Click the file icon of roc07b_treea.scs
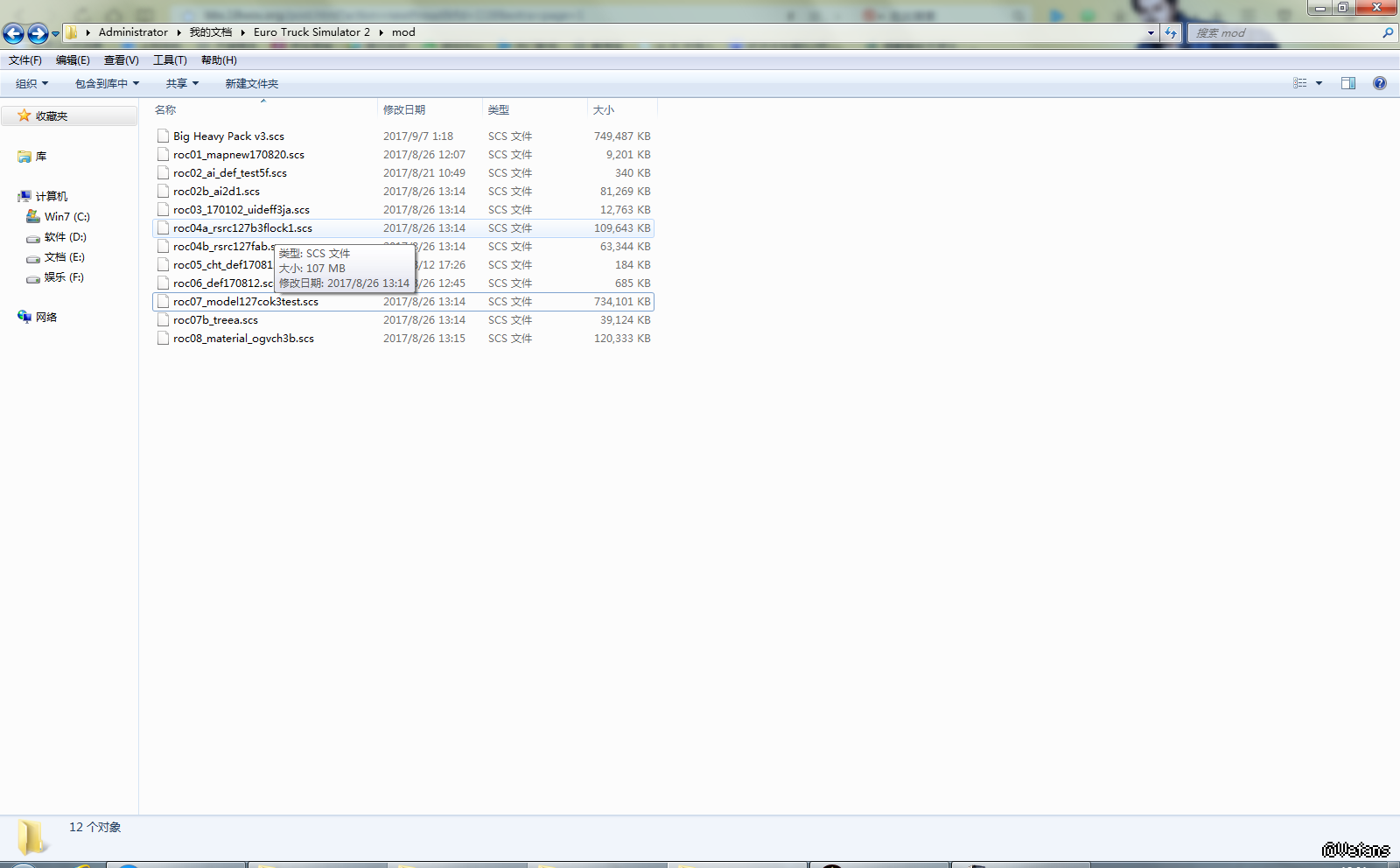The image size is (1400, 868). pyautogui.click(x=163, y=320)
